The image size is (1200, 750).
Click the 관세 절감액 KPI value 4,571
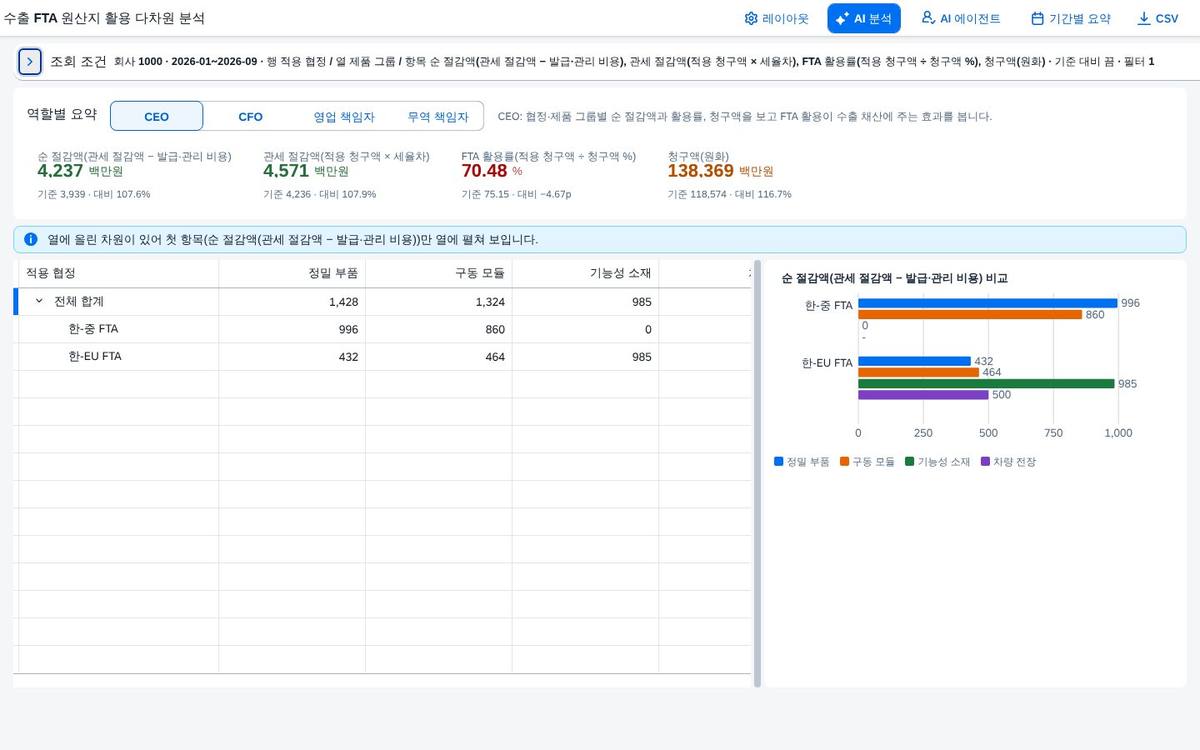286,171
